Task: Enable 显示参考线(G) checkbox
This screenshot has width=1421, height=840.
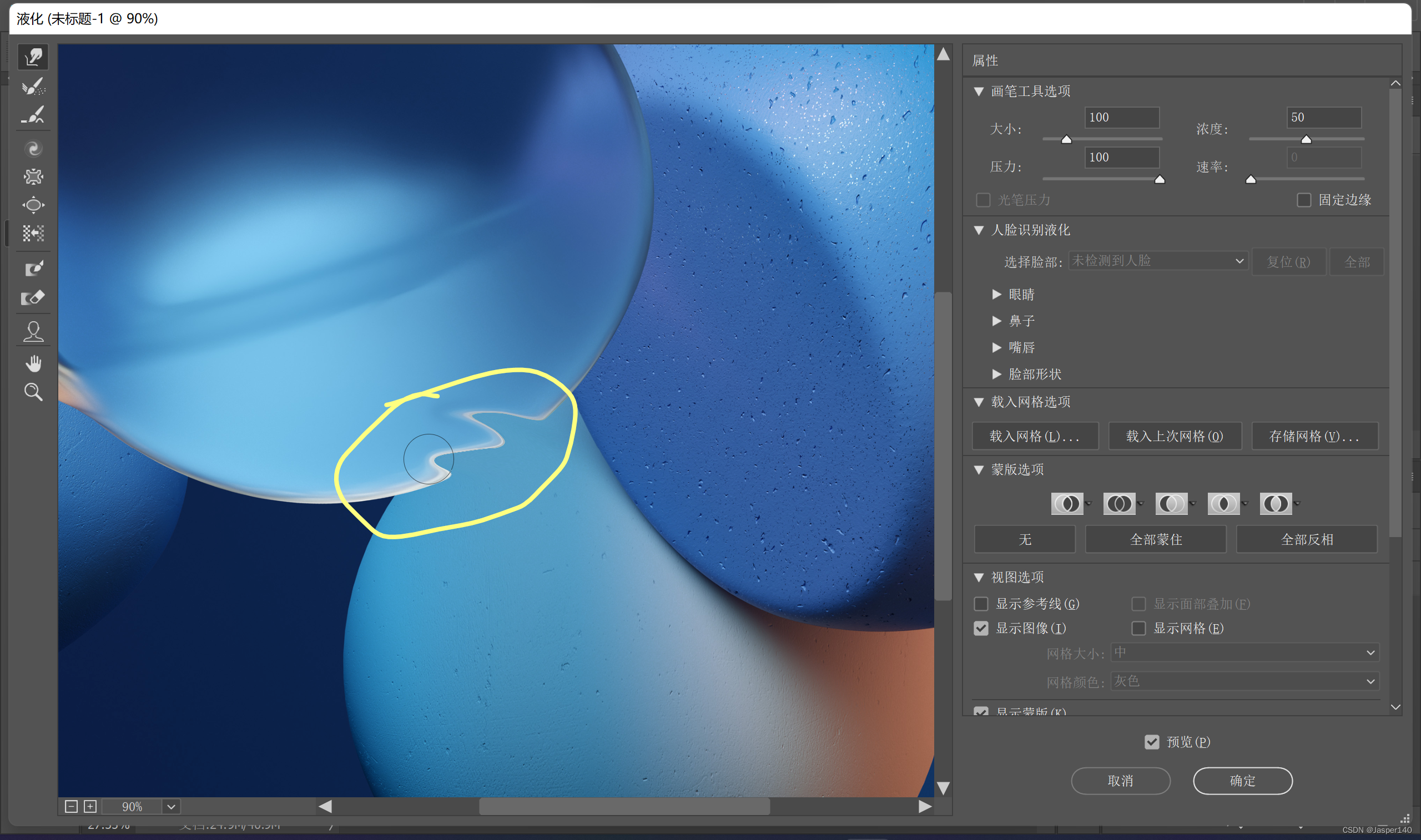Action: pyautogui.click(x=981, y=604)
